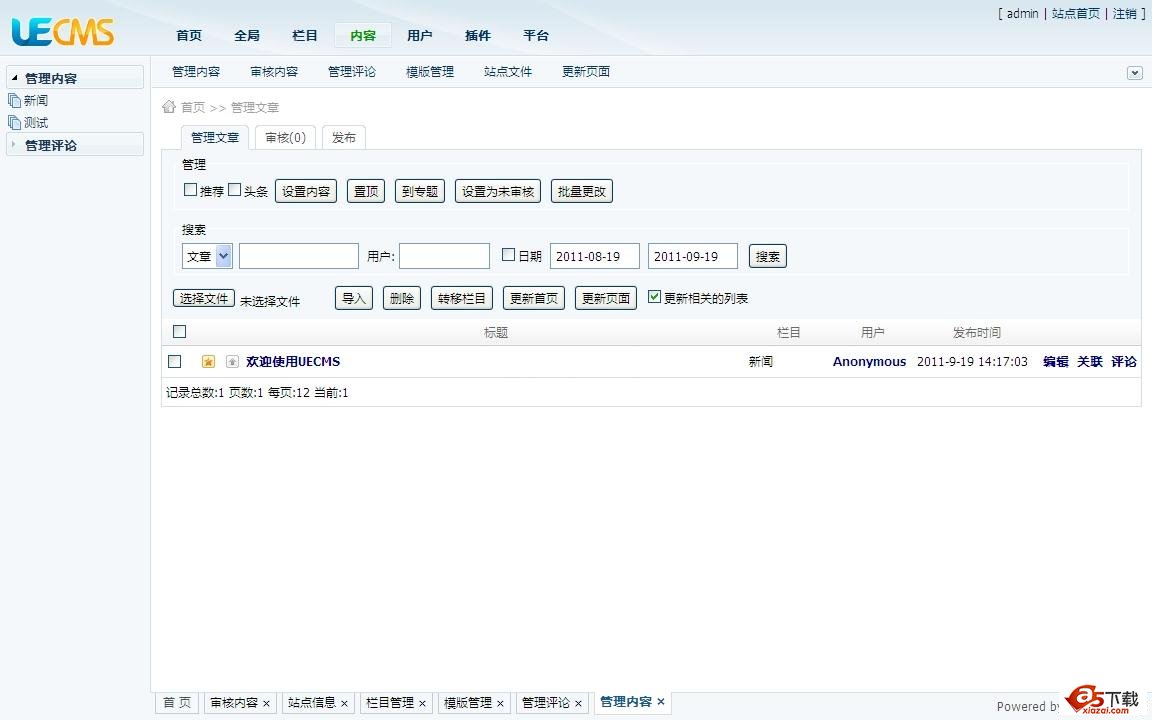Click the up-arrow icon beside 欢迎使用UECMS
Image resolution: width=1152 pixels, height=720 pixels.
click(232, 361)
